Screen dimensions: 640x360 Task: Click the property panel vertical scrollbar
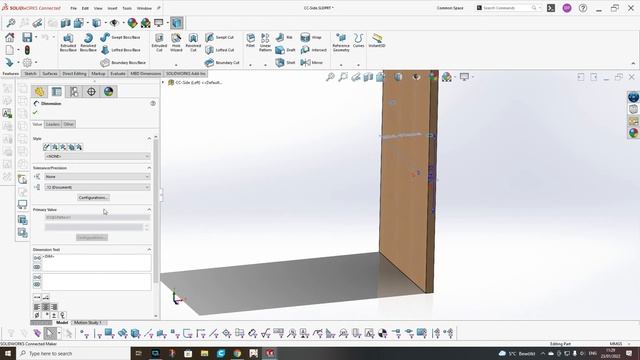pos(156,212)
